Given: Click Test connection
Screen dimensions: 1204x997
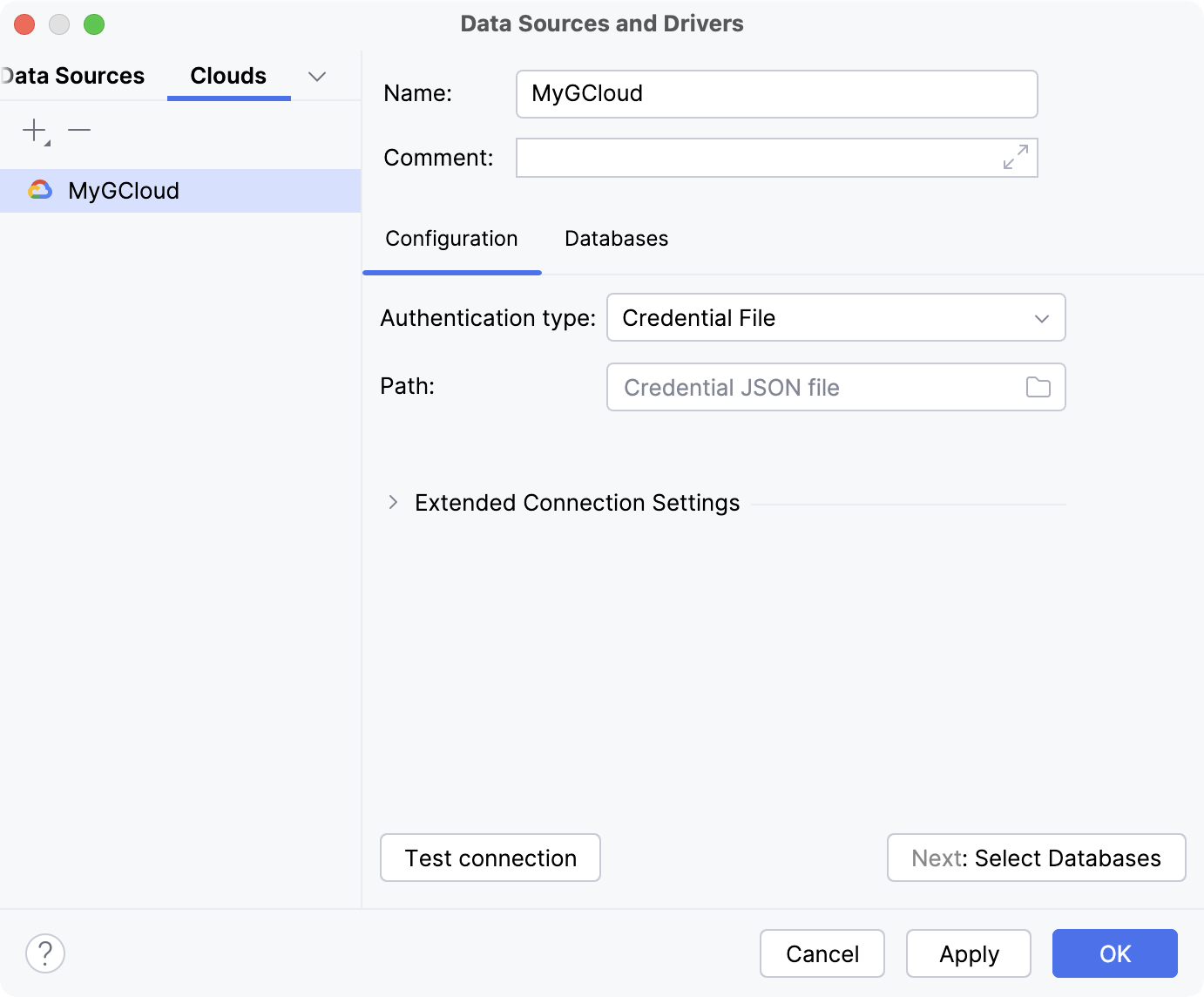Looking at the screenshot, I should point(490,858).
